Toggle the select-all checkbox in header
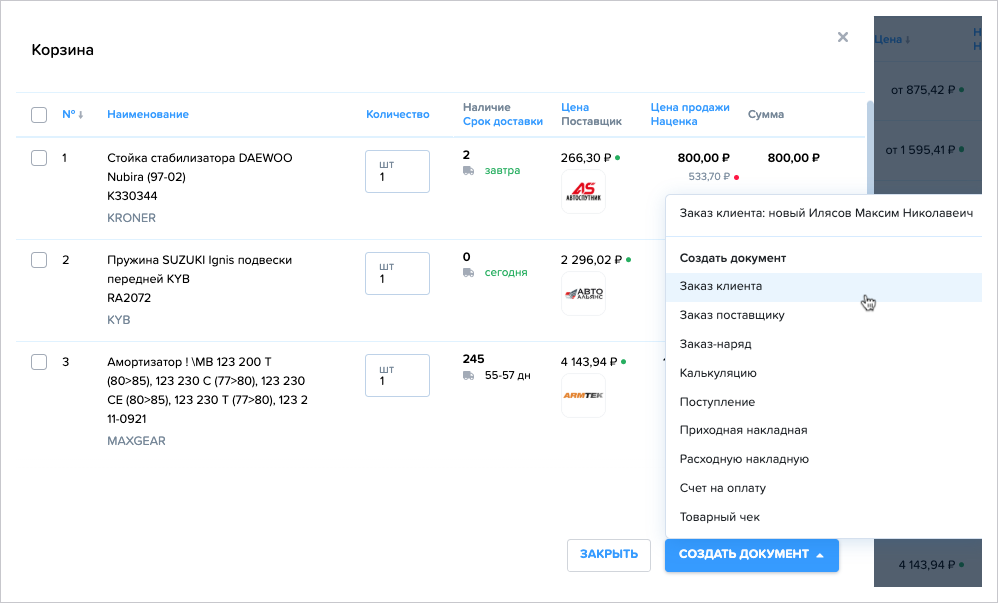The height and width of the screenshot is (603, 998). pos(39,115)
